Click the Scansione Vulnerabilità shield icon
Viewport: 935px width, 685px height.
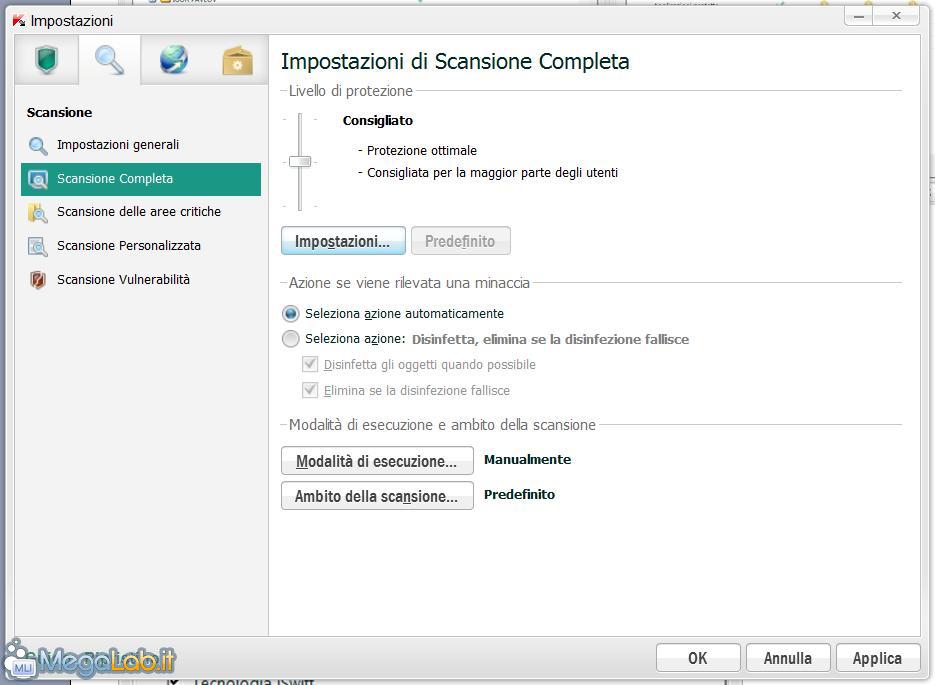click(x=38, y=281)
